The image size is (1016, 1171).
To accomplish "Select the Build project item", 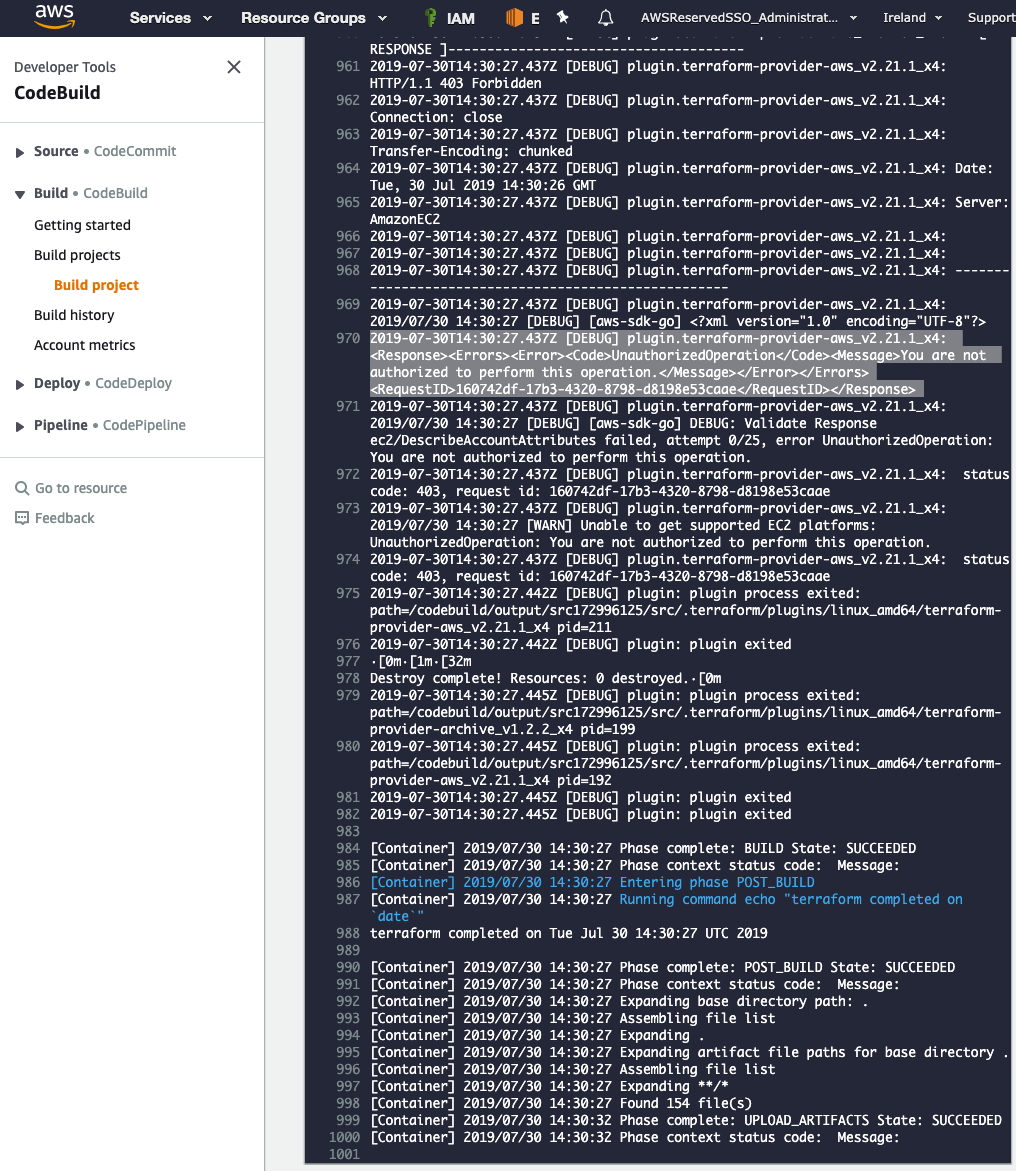I will click(x=96, y=285).
